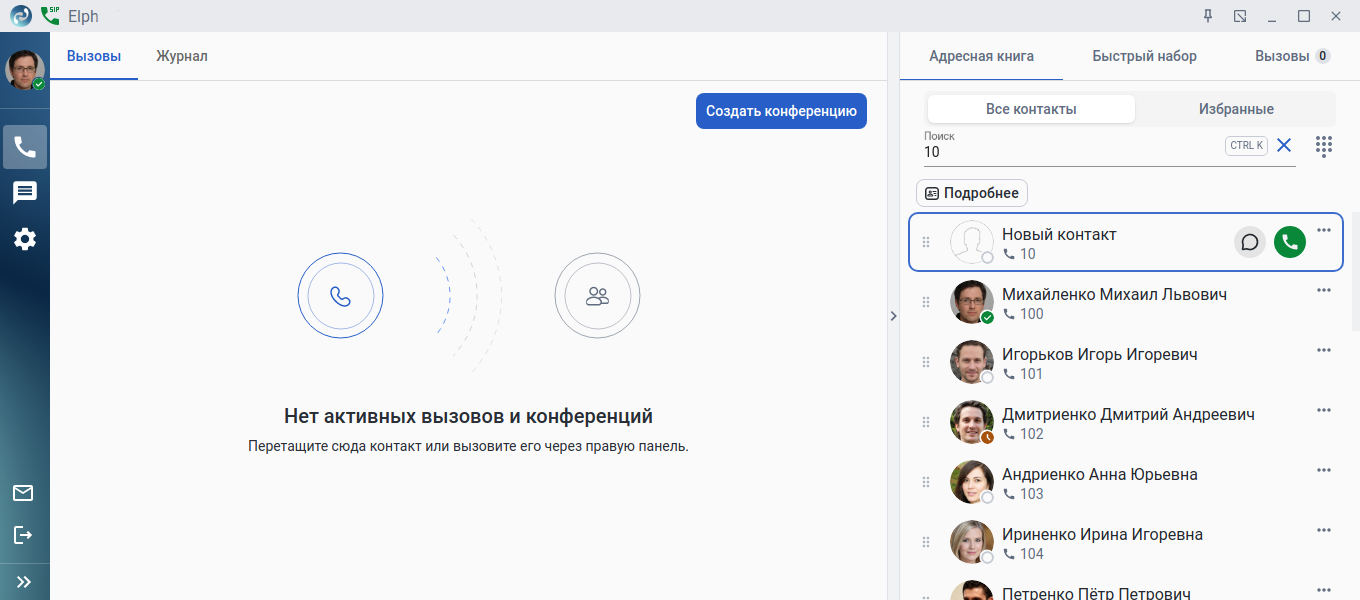Select contact name Дмитриенко Дмитрий Андреевич
Viewport: 1360px width, 600px height.
pos(1128,415)
